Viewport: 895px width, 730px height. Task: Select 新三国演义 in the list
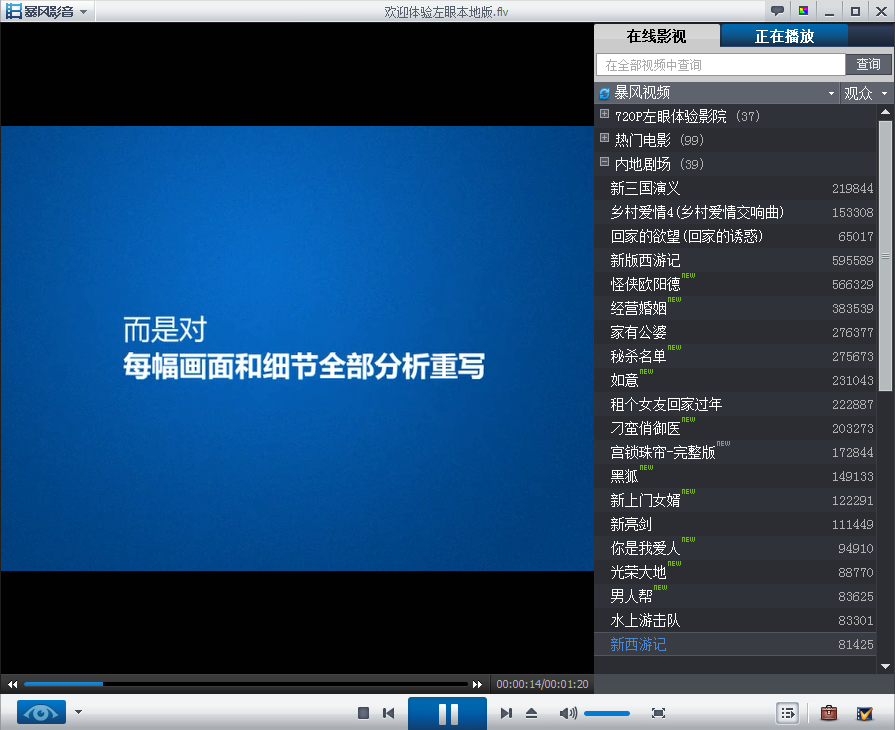735,188
